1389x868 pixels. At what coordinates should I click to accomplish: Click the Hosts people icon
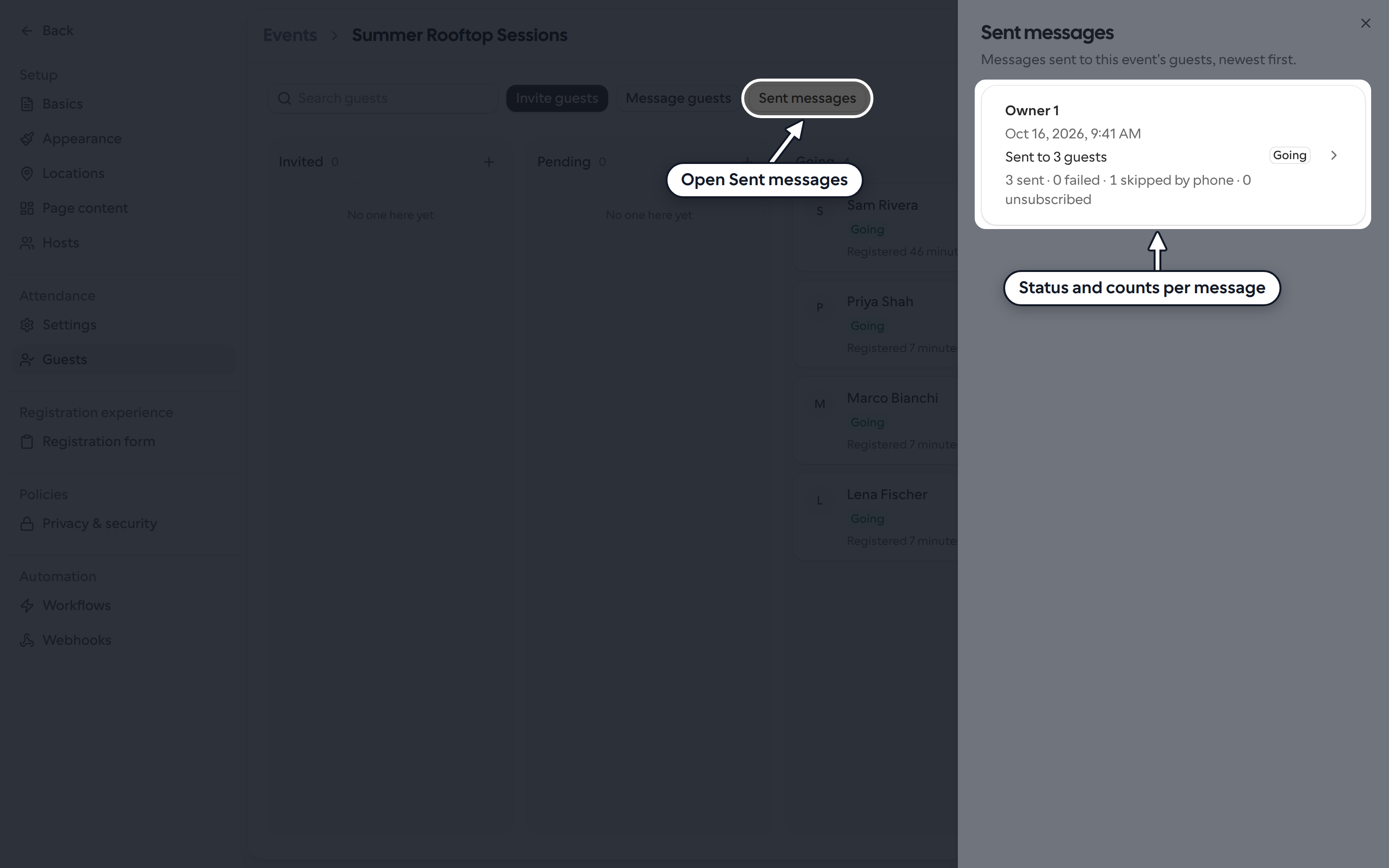(27, 243)
